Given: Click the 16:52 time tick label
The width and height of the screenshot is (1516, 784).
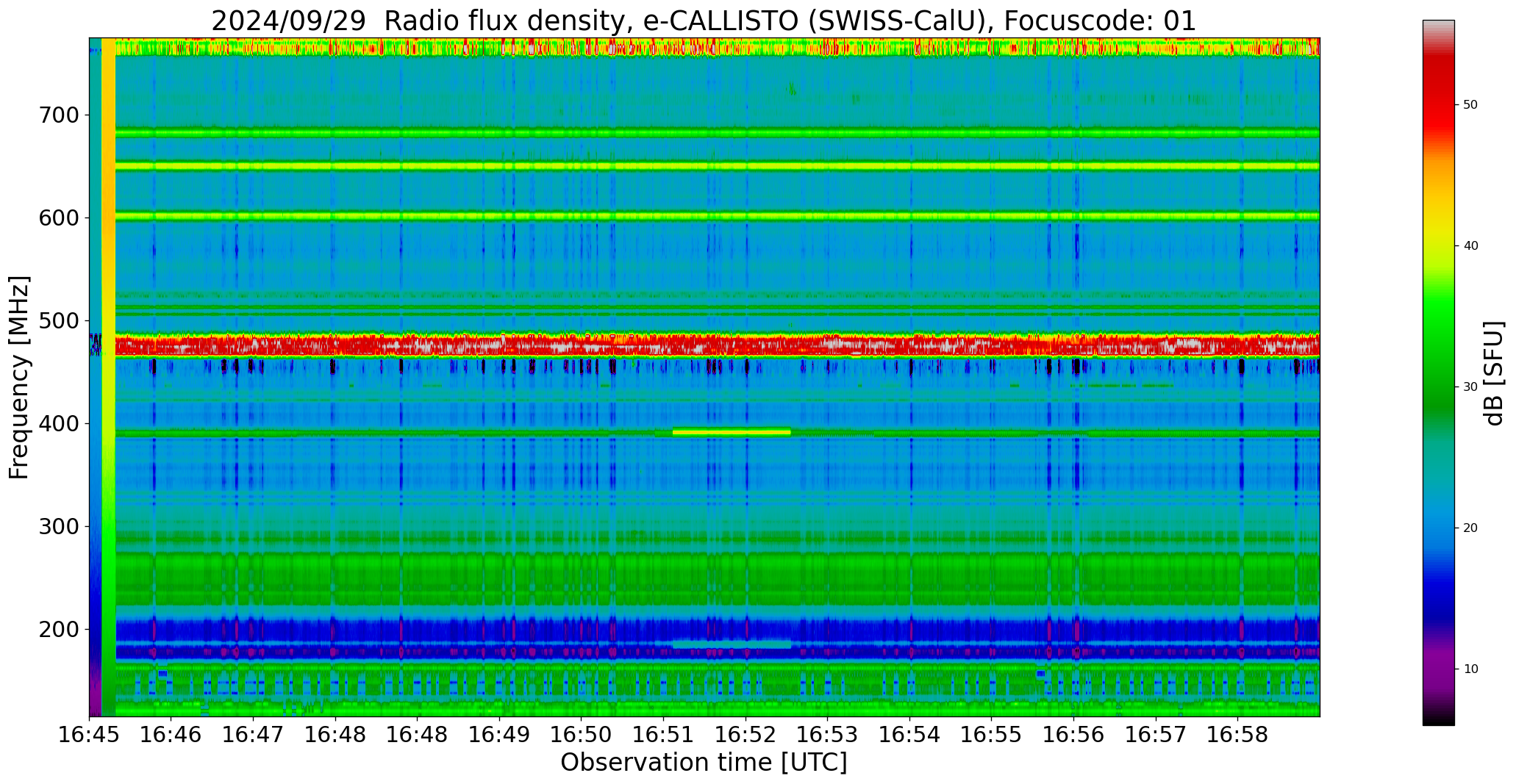Looking at the screenshot, I should click(x=746, y=735).
